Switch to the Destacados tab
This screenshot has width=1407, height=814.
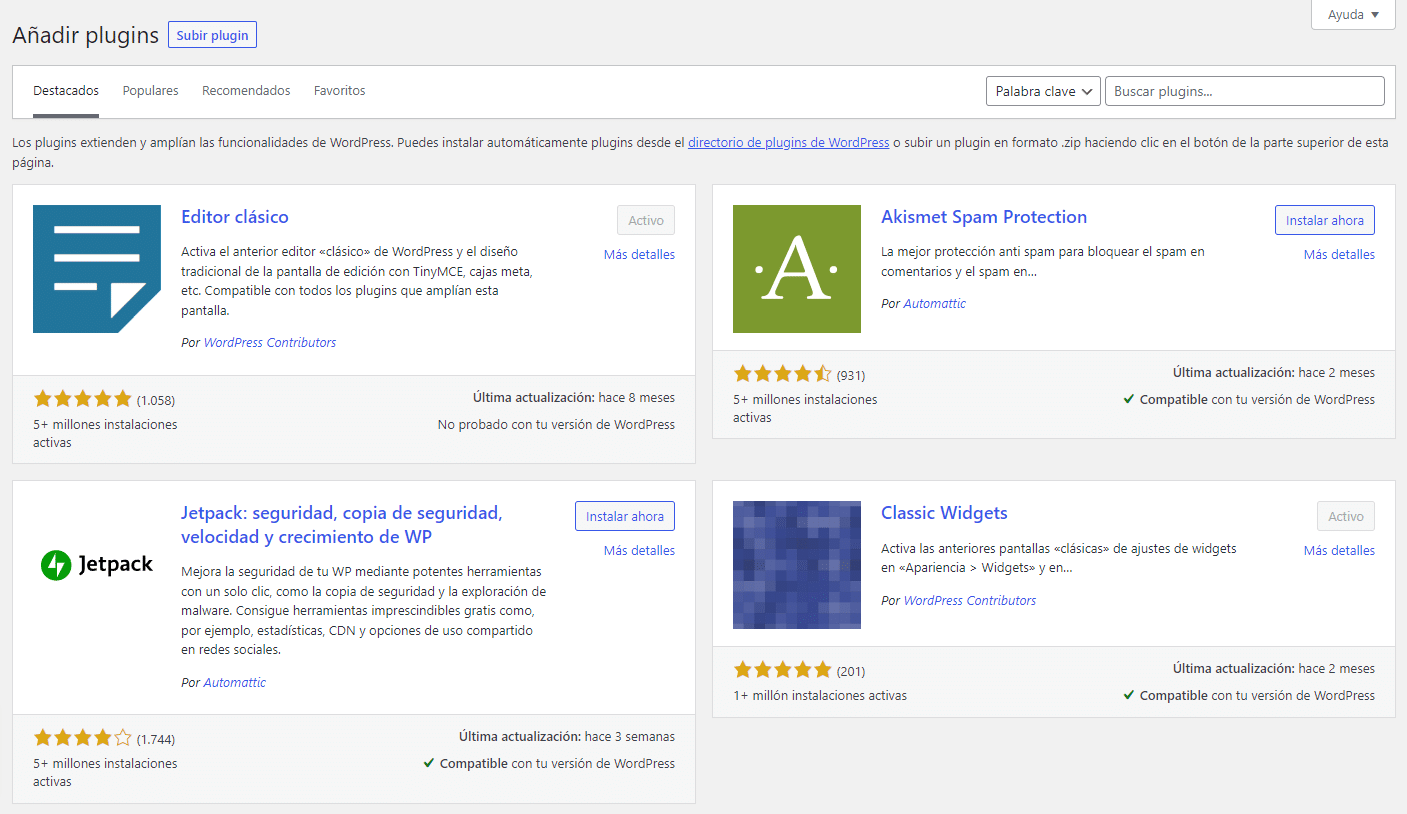(x=66, y=91)
